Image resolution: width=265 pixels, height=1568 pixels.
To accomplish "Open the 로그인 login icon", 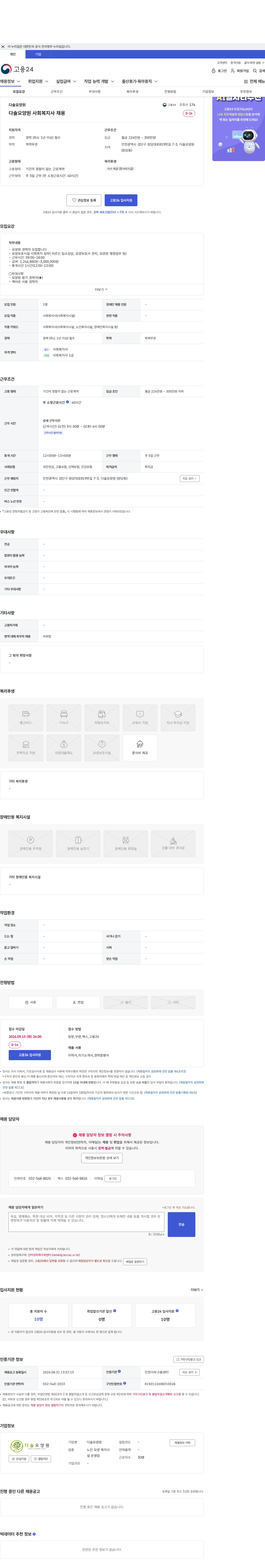I will [x=219, y=71].
